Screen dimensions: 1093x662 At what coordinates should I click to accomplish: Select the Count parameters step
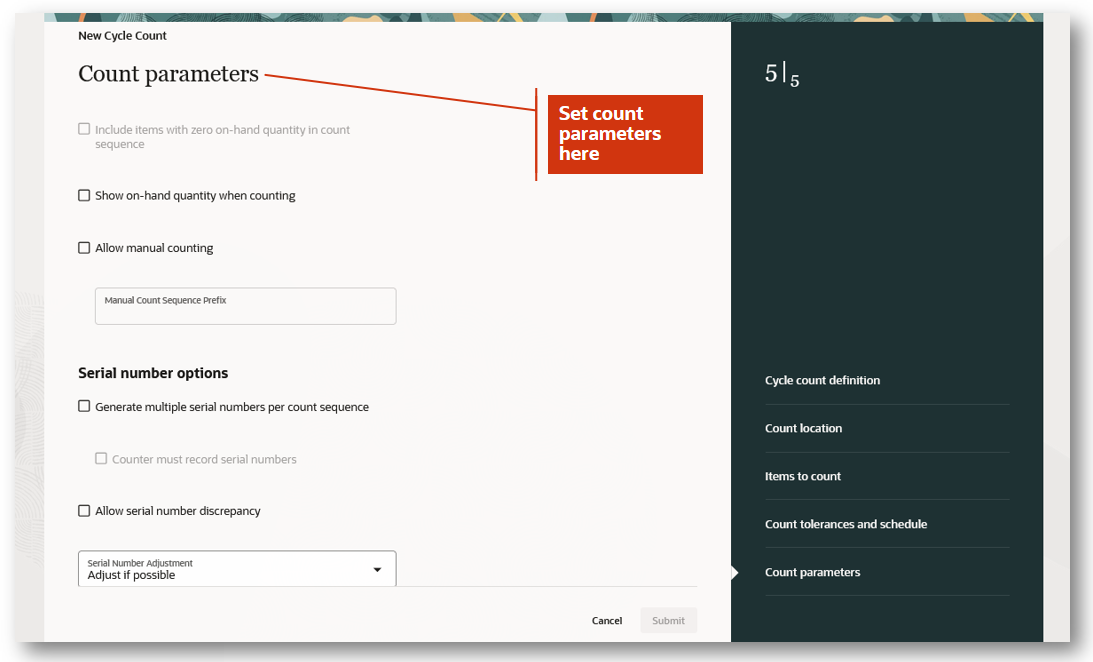click(813, 572)
